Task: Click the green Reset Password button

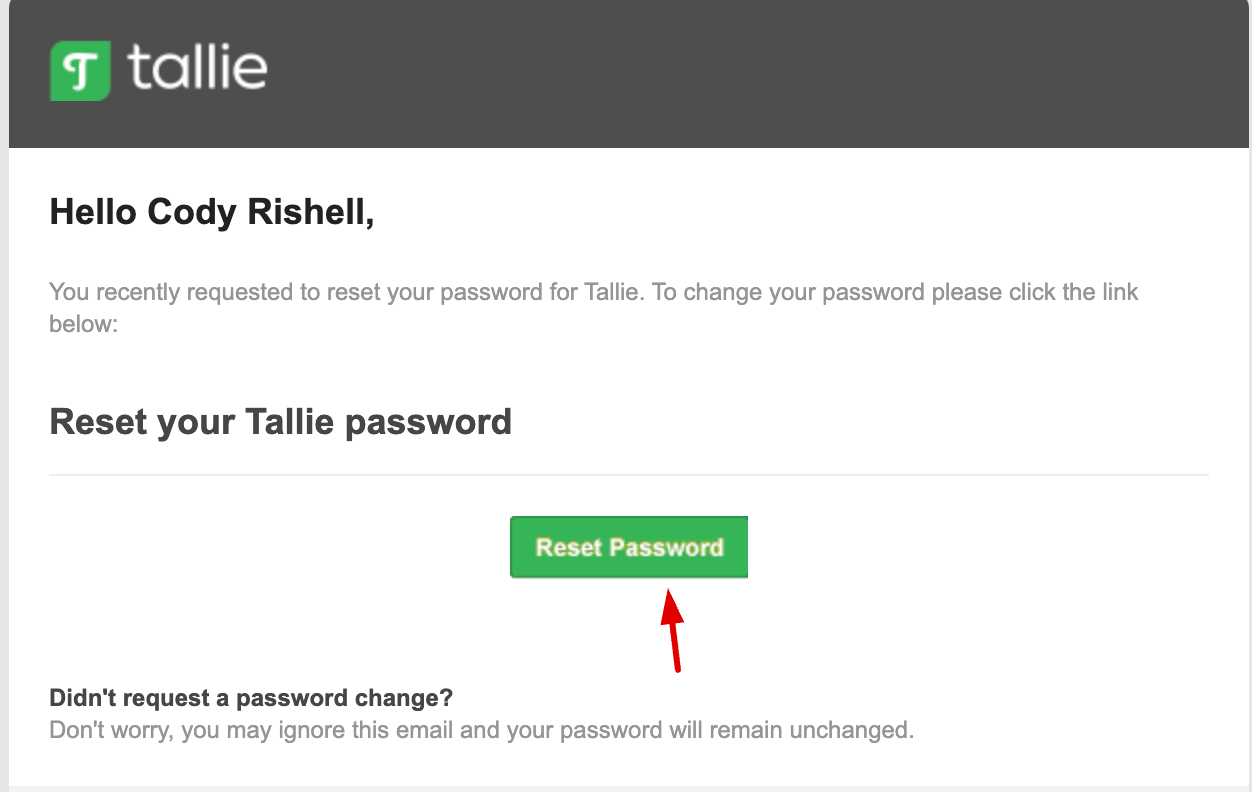Action: click(629, 547)
